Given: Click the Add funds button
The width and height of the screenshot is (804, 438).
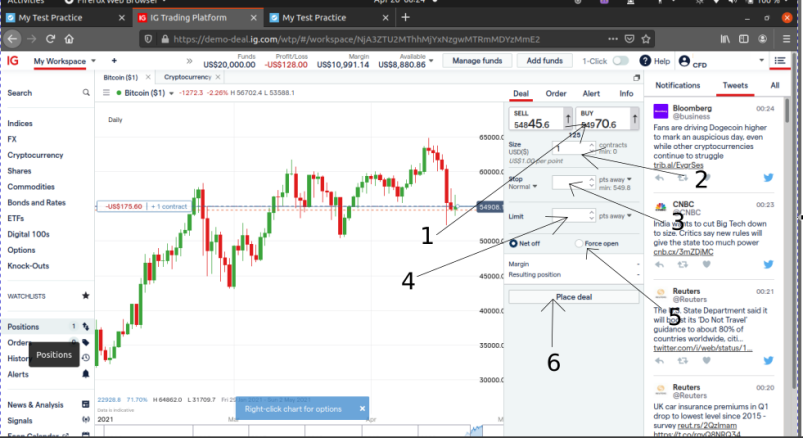Looking at the screenshot, I should coord(544,61).
